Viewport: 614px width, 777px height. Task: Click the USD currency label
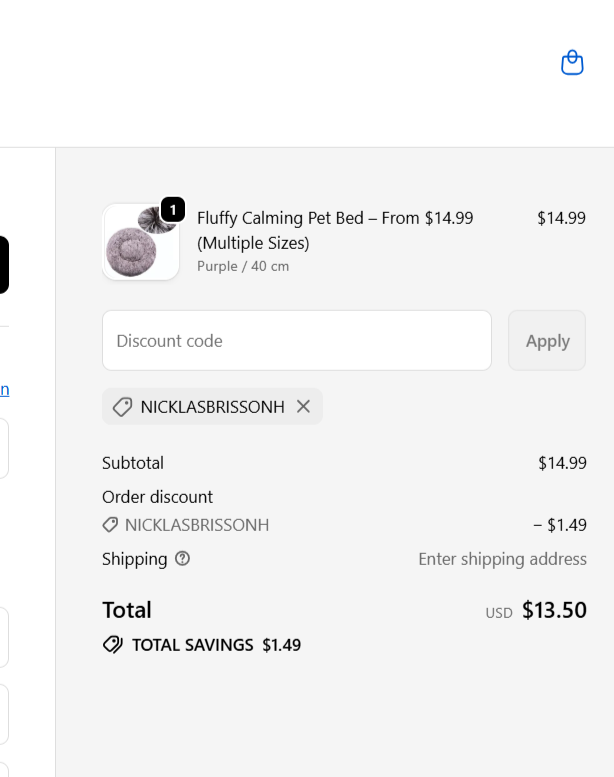(x=499, y=613)
